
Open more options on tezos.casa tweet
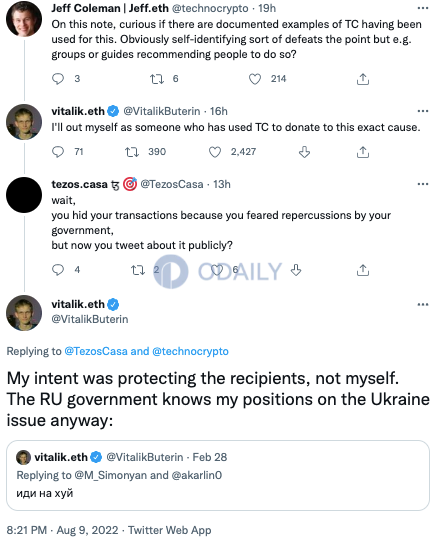(x=423, y=184)
